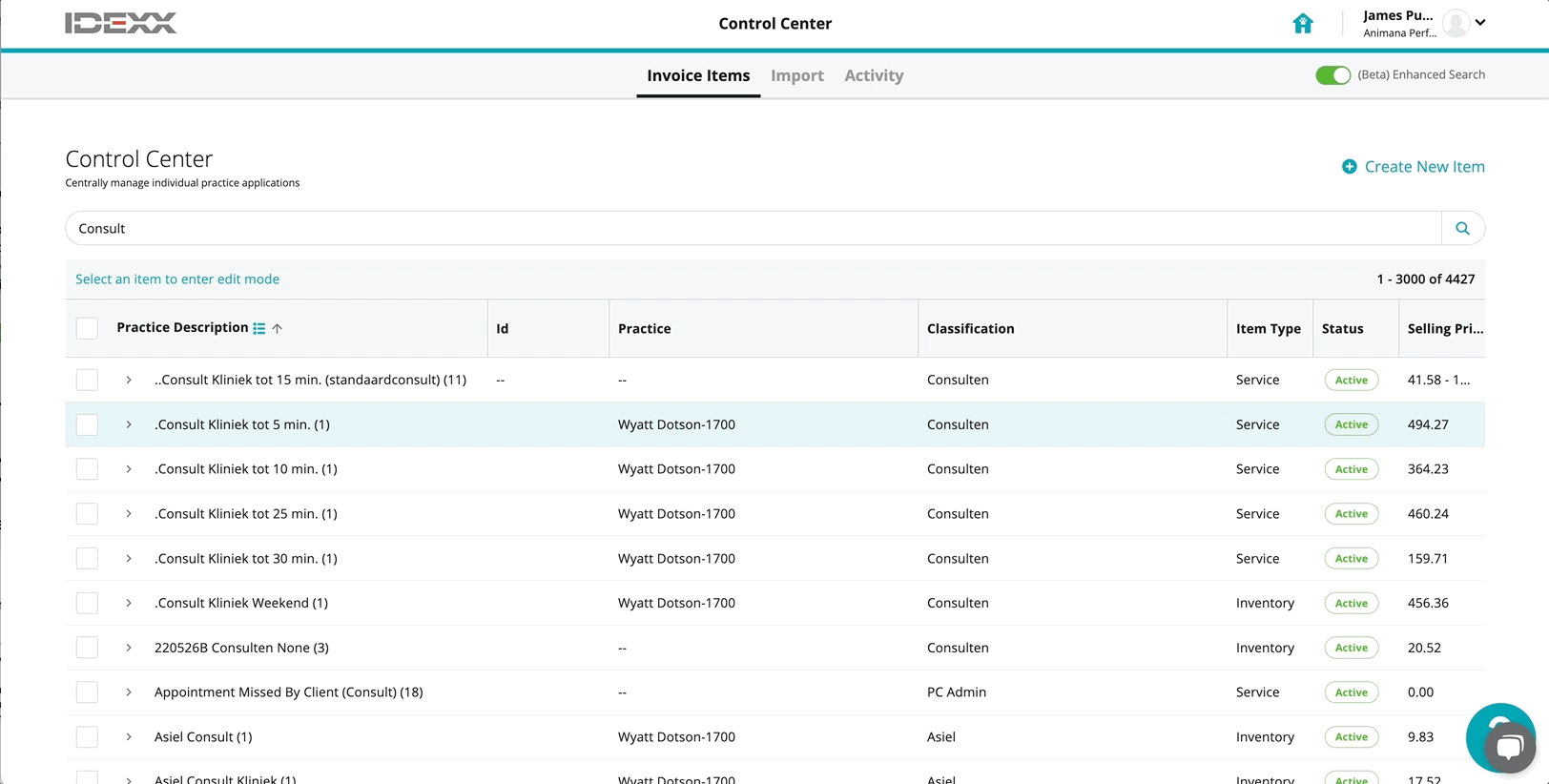Expand the ..Consult Kliniek tot 15 min. row
This screenshot has height=784, width=1549.
pos(129,380)
